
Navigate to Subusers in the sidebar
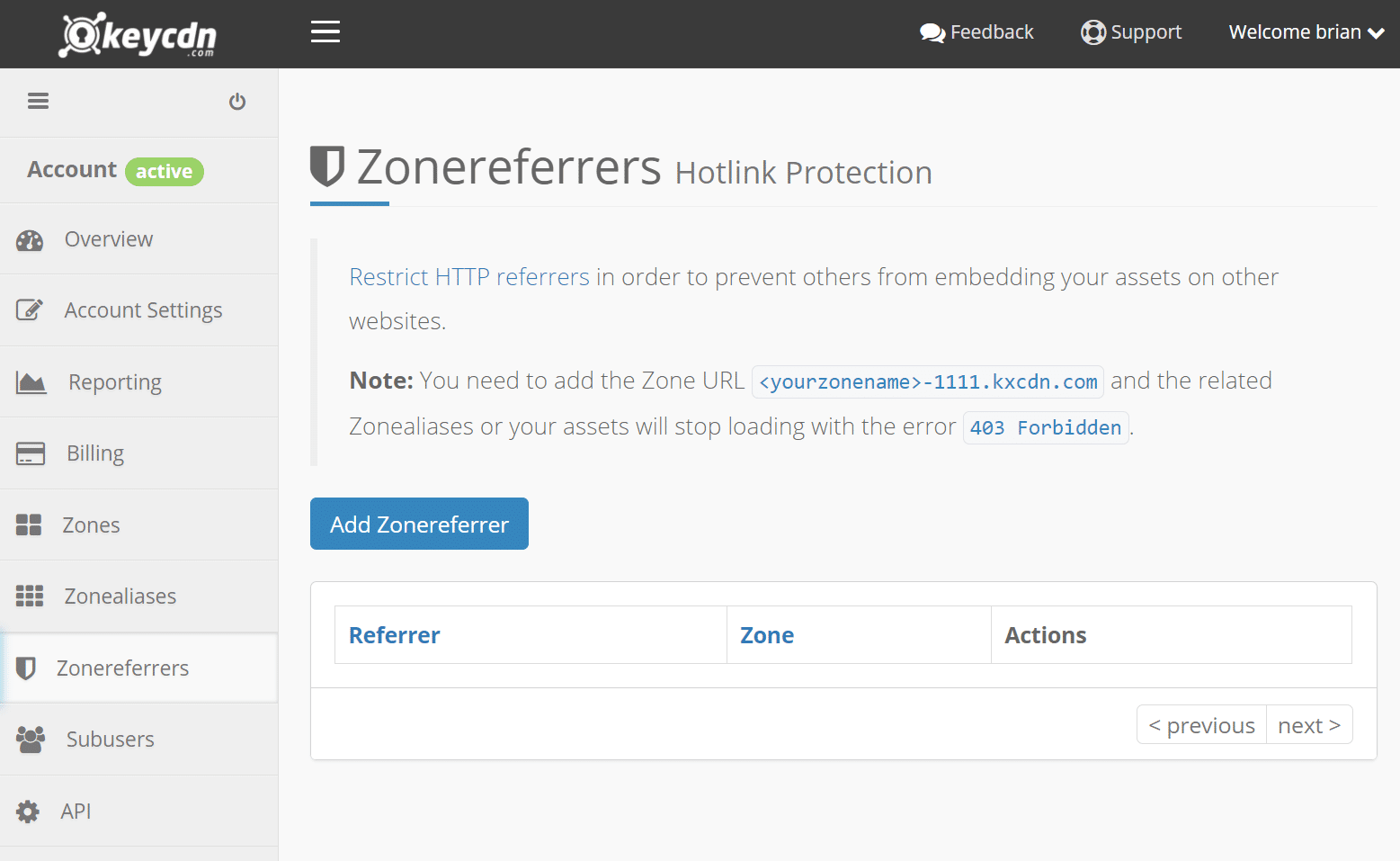[x=109, y=739]
